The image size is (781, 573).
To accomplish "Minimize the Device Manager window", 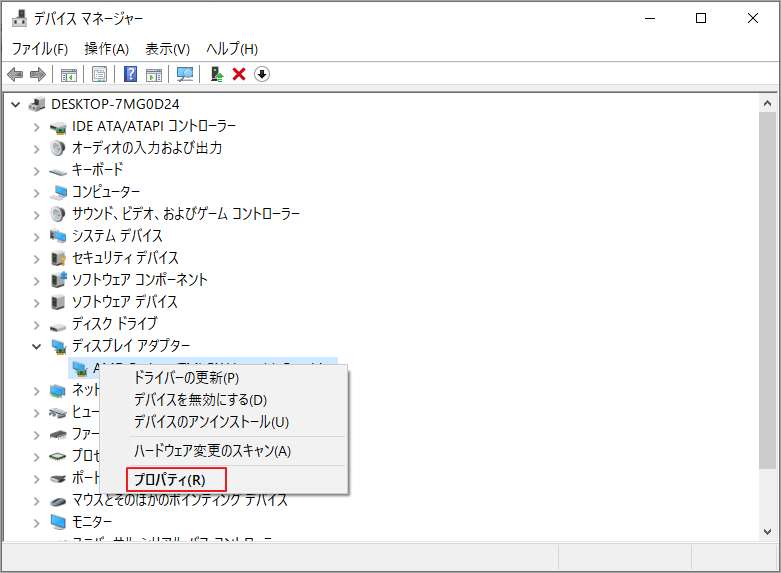I will (x=650, y=18).
